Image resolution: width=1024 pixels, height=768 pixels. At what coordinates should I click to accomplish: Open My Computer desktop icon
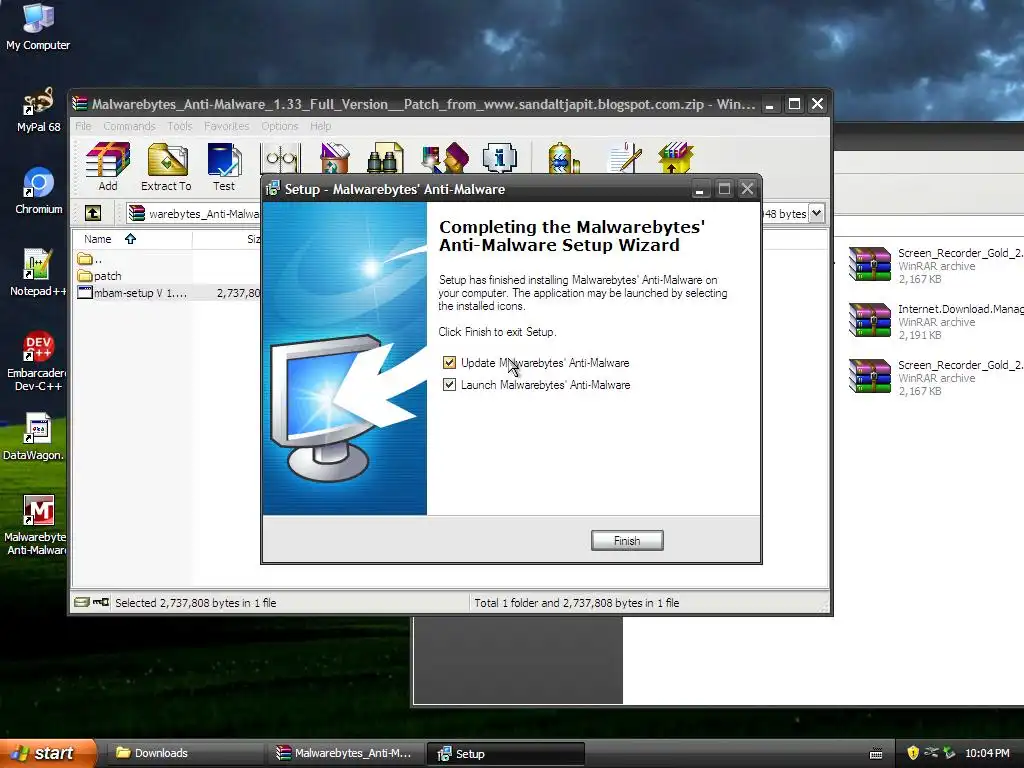click(x=38, y=26)
